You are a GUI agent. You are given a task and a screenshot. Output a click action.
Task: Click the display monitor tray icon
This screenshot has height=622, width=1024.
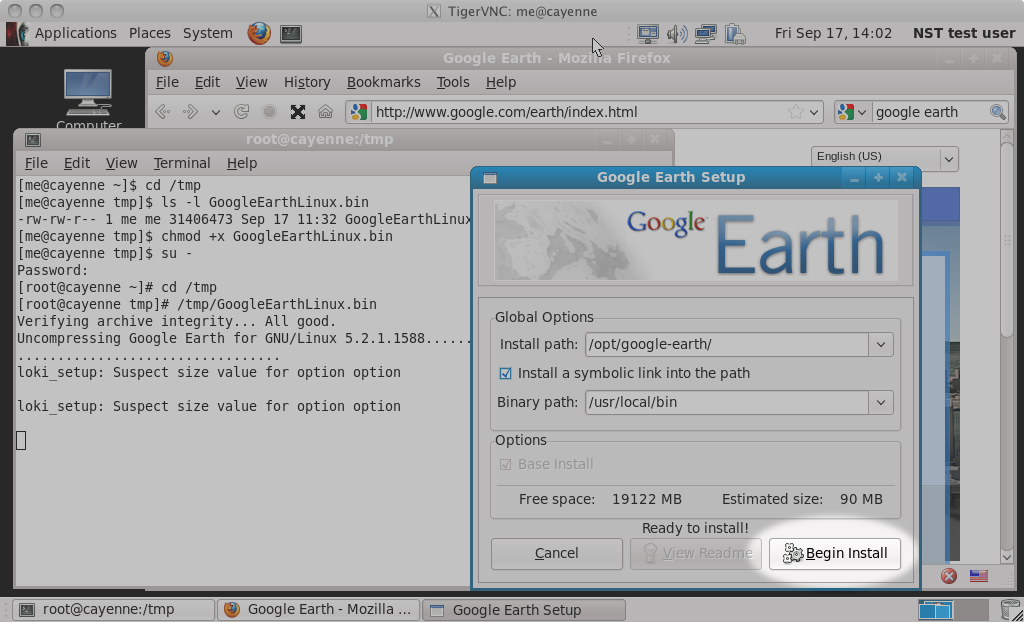point(648,33)
